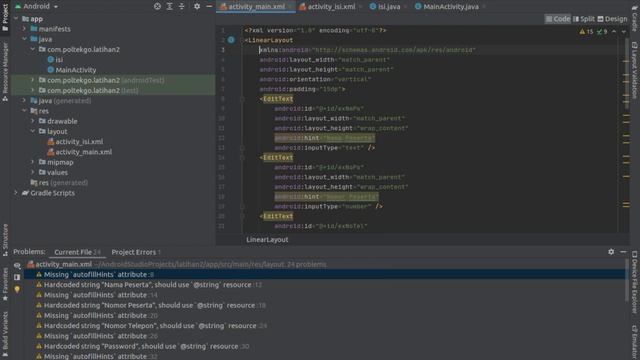Open the Project tool window stripe button
The width and height of the screenshot is (640, 360).
coord(5,17)
